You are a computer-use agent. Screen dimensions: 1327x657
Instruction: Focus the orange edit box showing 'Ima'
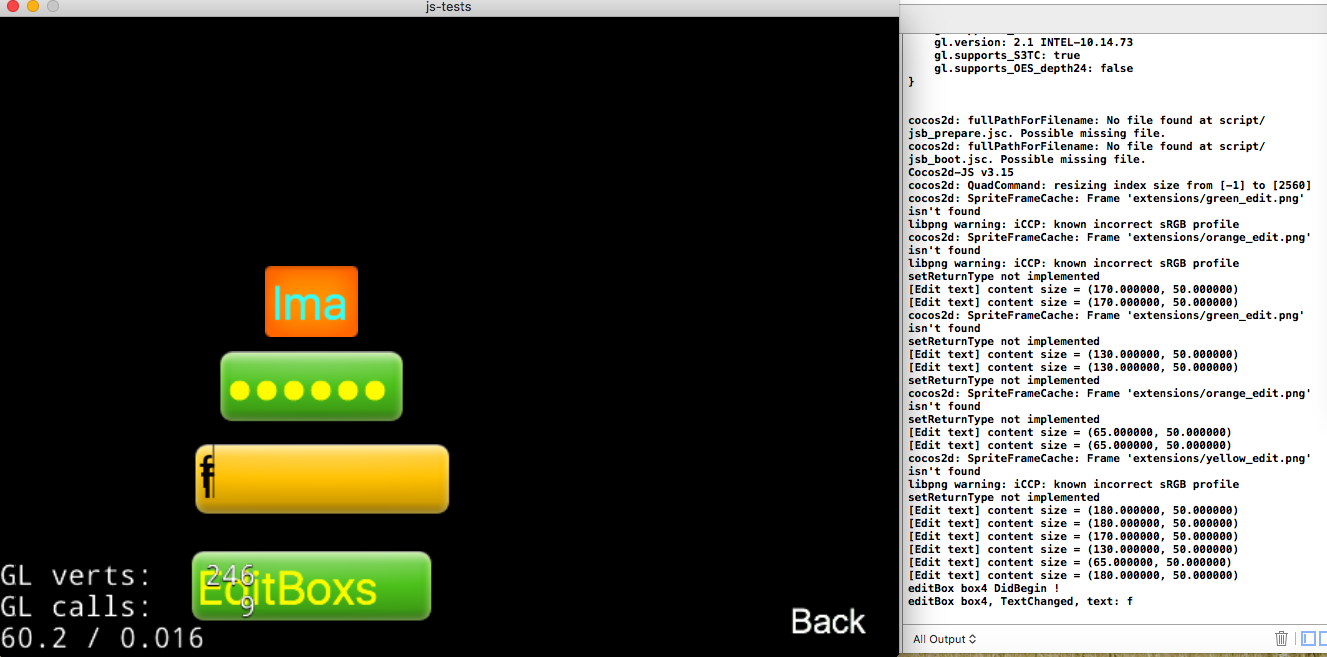tap(311, 301)
